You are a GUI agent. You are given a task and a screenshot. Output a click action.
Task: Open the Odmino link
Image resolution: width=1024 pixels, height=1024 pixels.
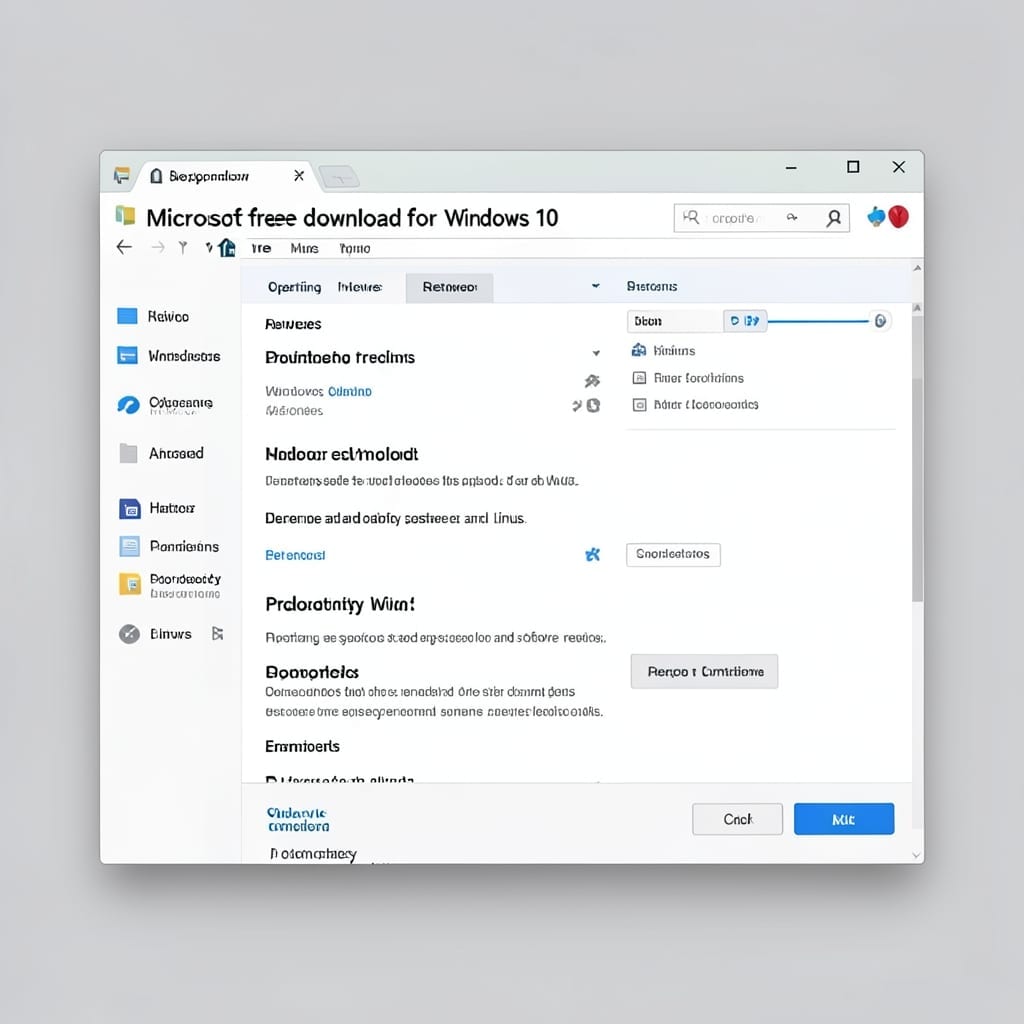[x=349, y=391]
